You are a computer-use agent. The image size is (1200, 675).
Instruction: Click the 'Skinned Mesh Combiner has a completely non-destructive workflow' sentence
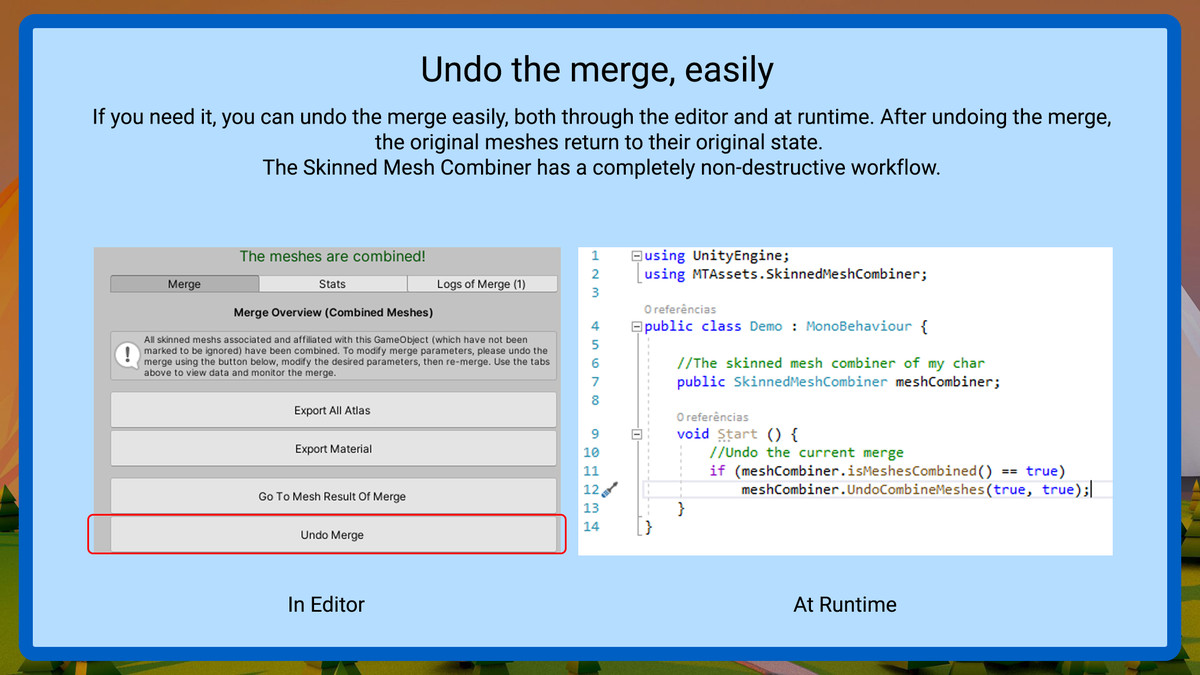coord(601,167)
